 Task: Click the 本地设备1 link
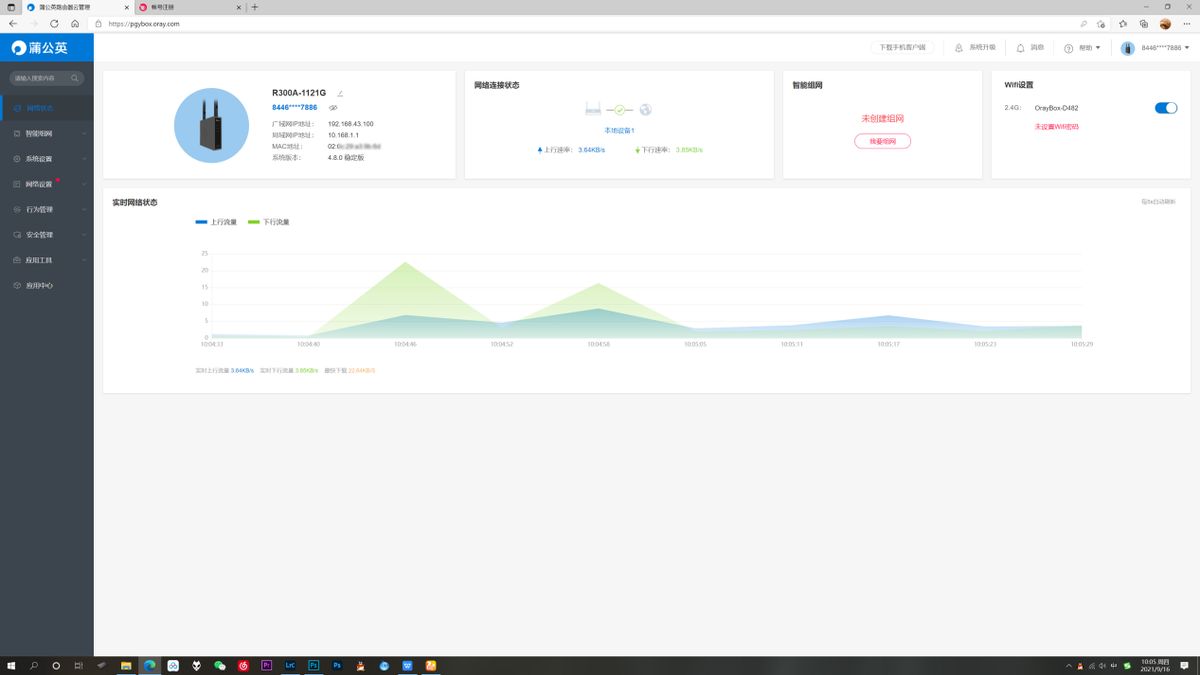point(619,131)
